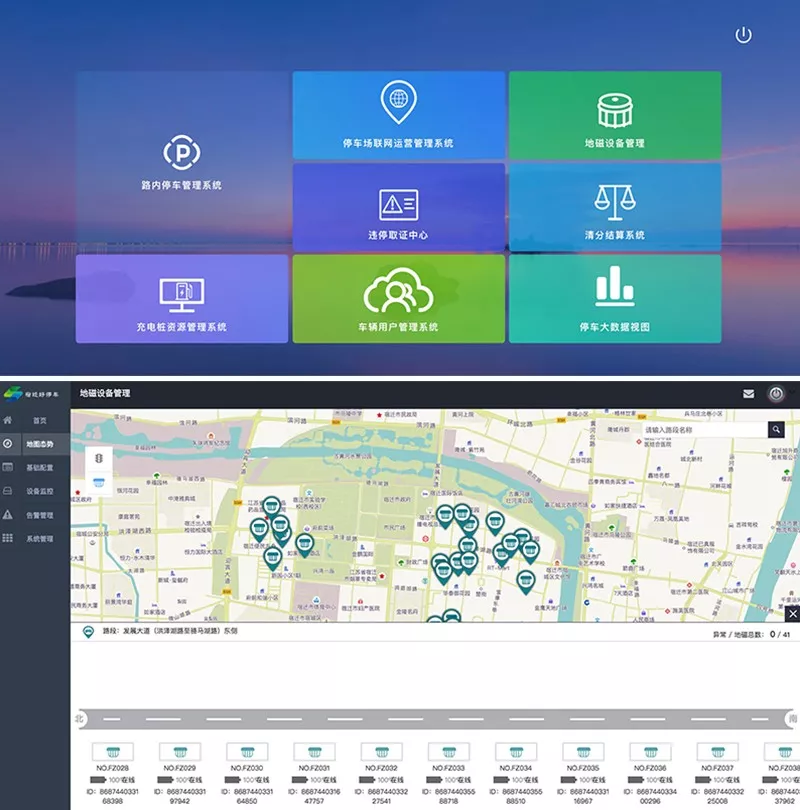
Task: Open the 违停取证中心 violation tile
Action: [x=398, y=208]
